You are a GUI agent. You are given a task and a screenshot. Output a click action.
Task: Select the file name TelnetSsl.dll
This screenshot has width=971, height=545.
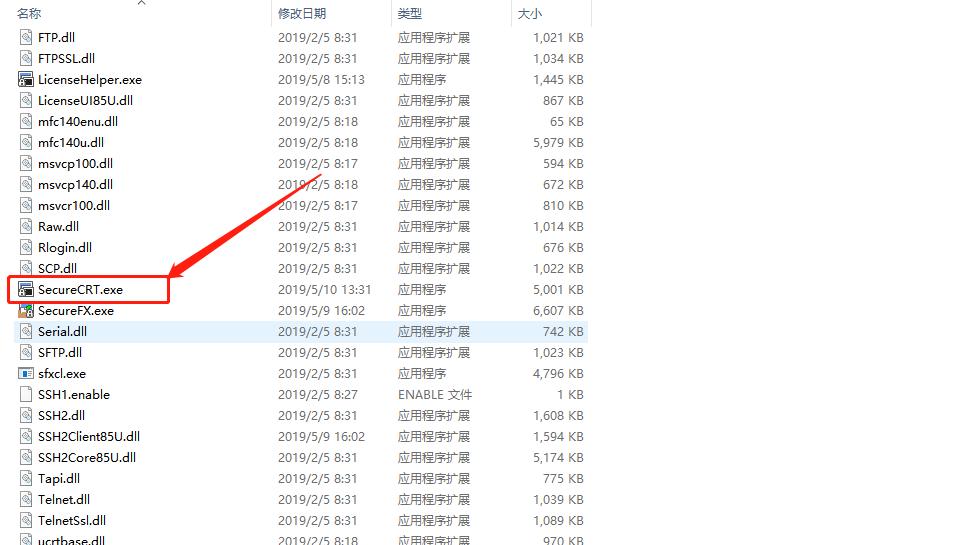pos(72,521)
